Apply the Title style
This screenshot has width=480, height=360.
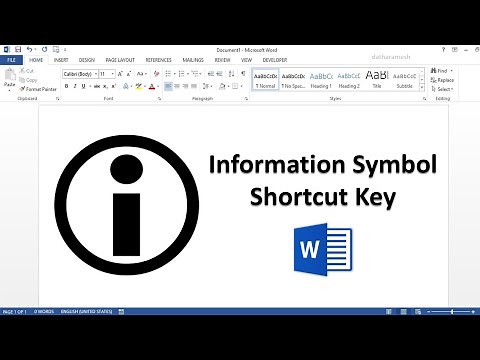point(377,80)
